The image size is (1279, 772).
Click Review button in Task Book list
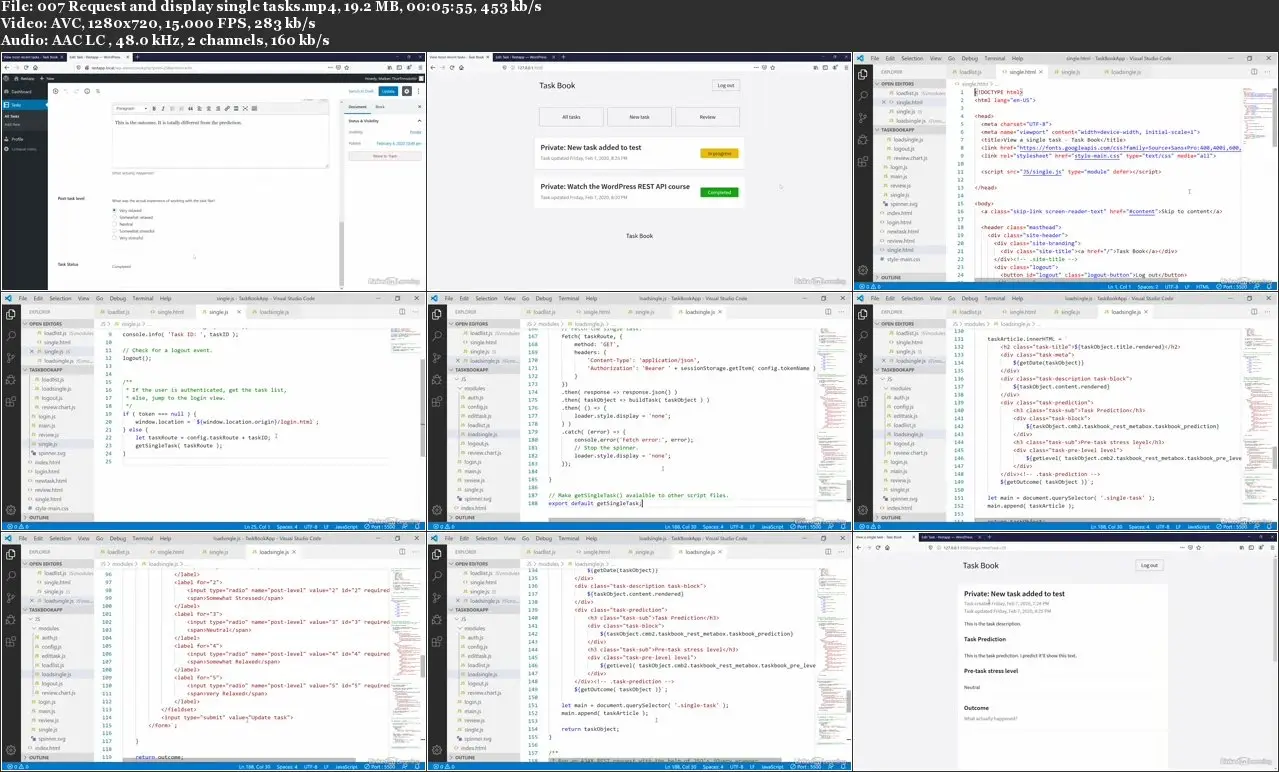707,117
